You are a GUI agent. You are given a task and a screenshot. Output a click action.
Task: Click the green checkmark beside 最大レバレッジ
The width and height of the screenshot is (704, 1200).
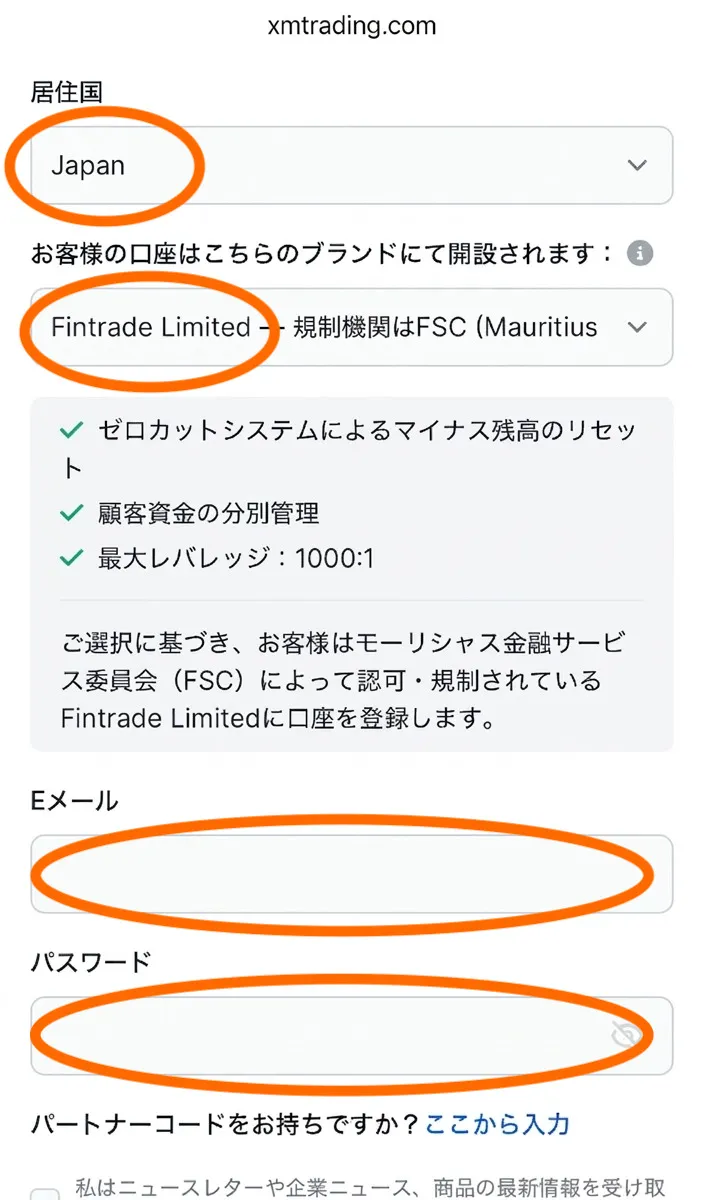pos(71,558)
